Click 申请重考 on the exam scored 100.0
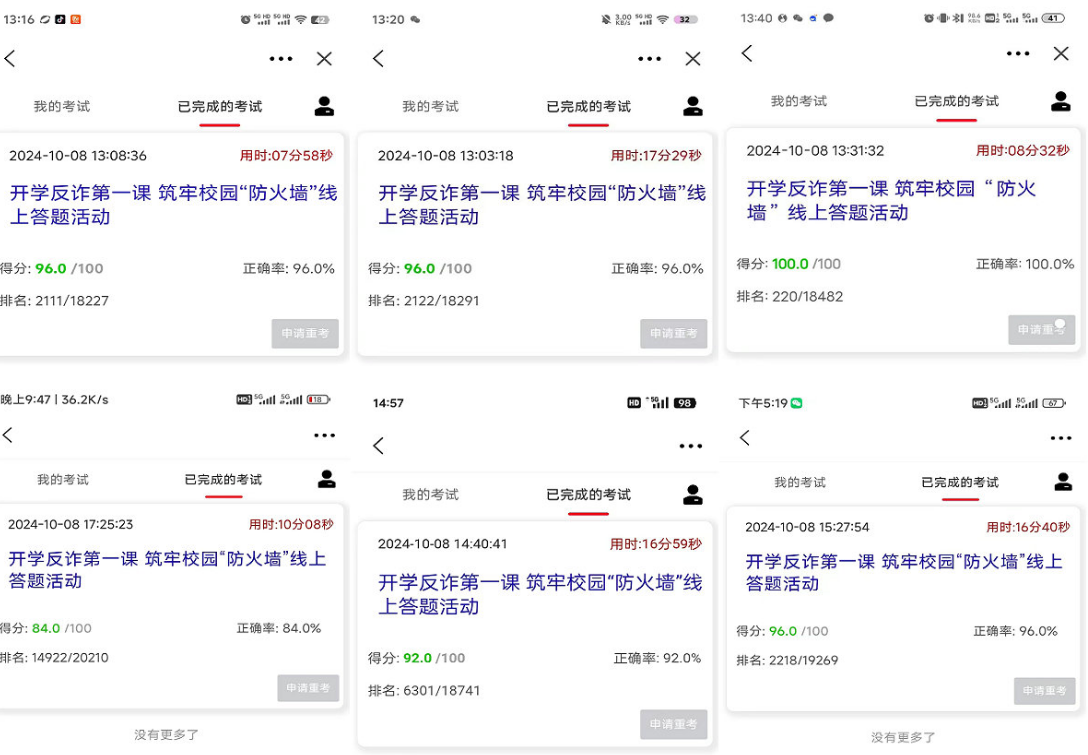This screenshot has width=1088, height=755. tap(1041, 330)
